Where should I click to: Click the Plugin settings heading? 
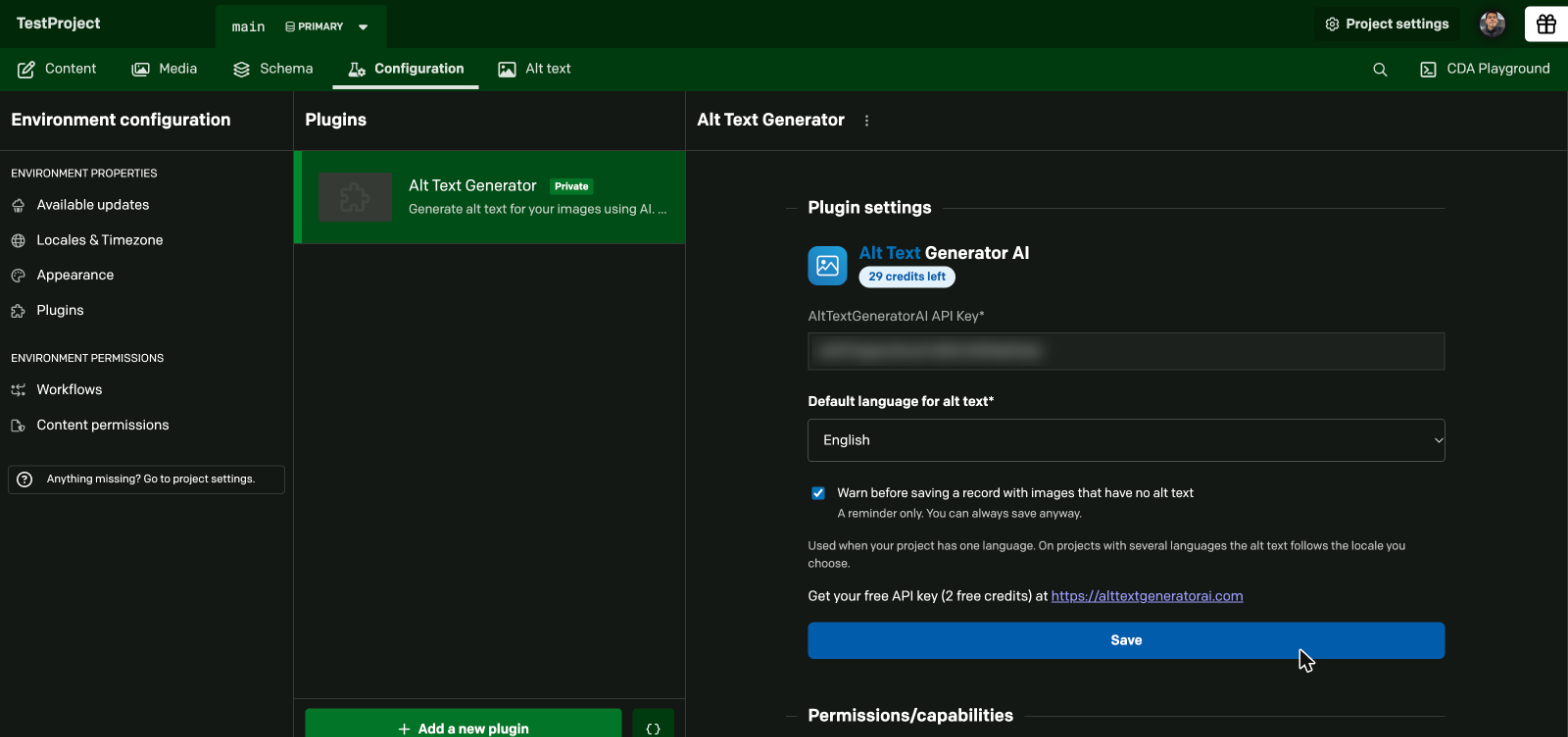click(x=869, y=208)
